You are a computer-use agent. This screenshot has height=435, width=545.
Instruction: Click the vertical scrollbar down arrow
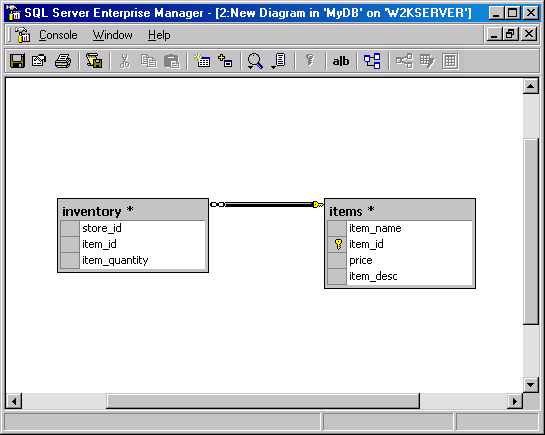click(530, 384)
